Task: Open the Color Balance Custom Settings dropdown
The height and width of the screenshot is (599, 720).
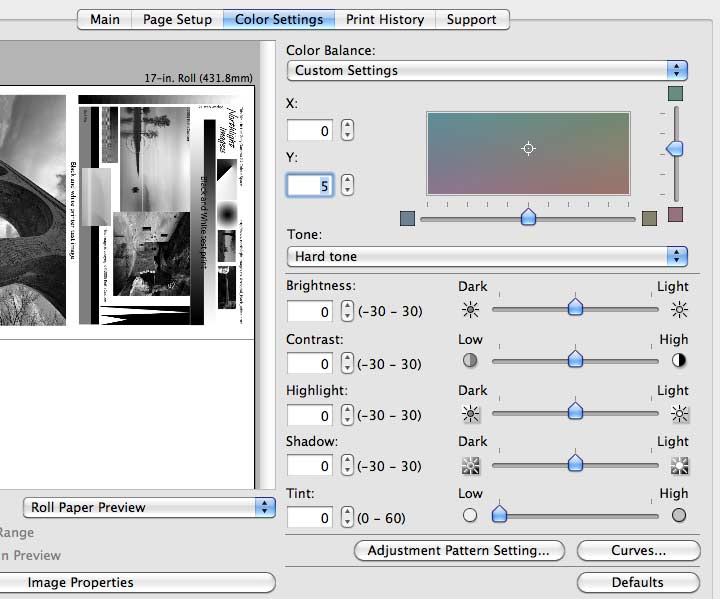Action: 487,70
